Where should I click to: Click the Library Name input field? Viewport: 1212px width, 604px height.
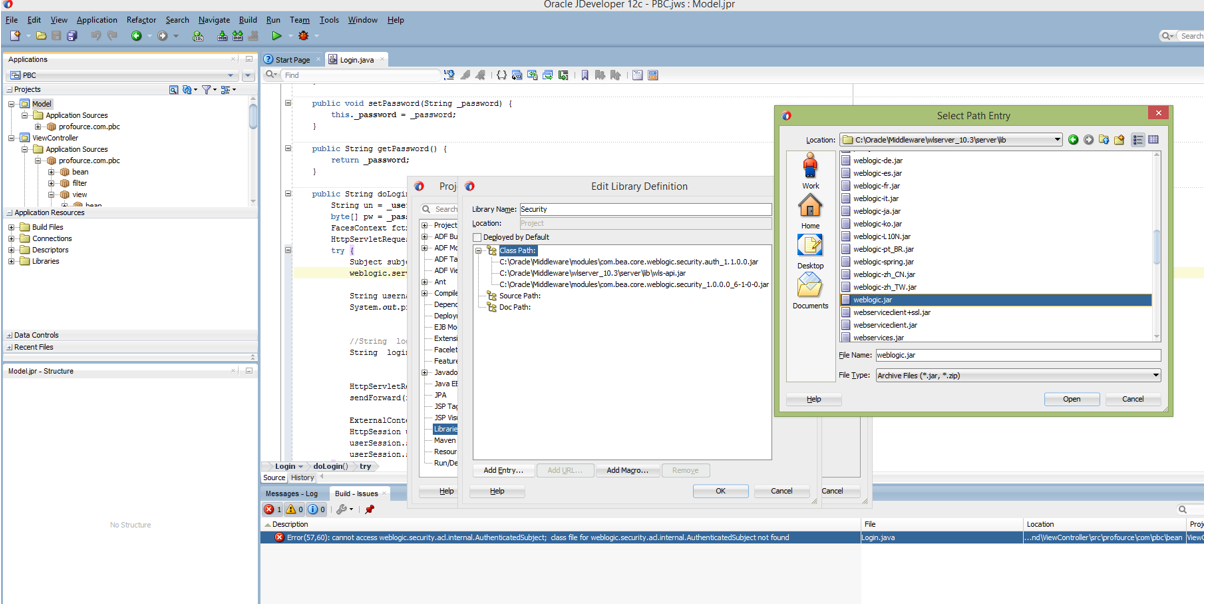tap(645, 209)
